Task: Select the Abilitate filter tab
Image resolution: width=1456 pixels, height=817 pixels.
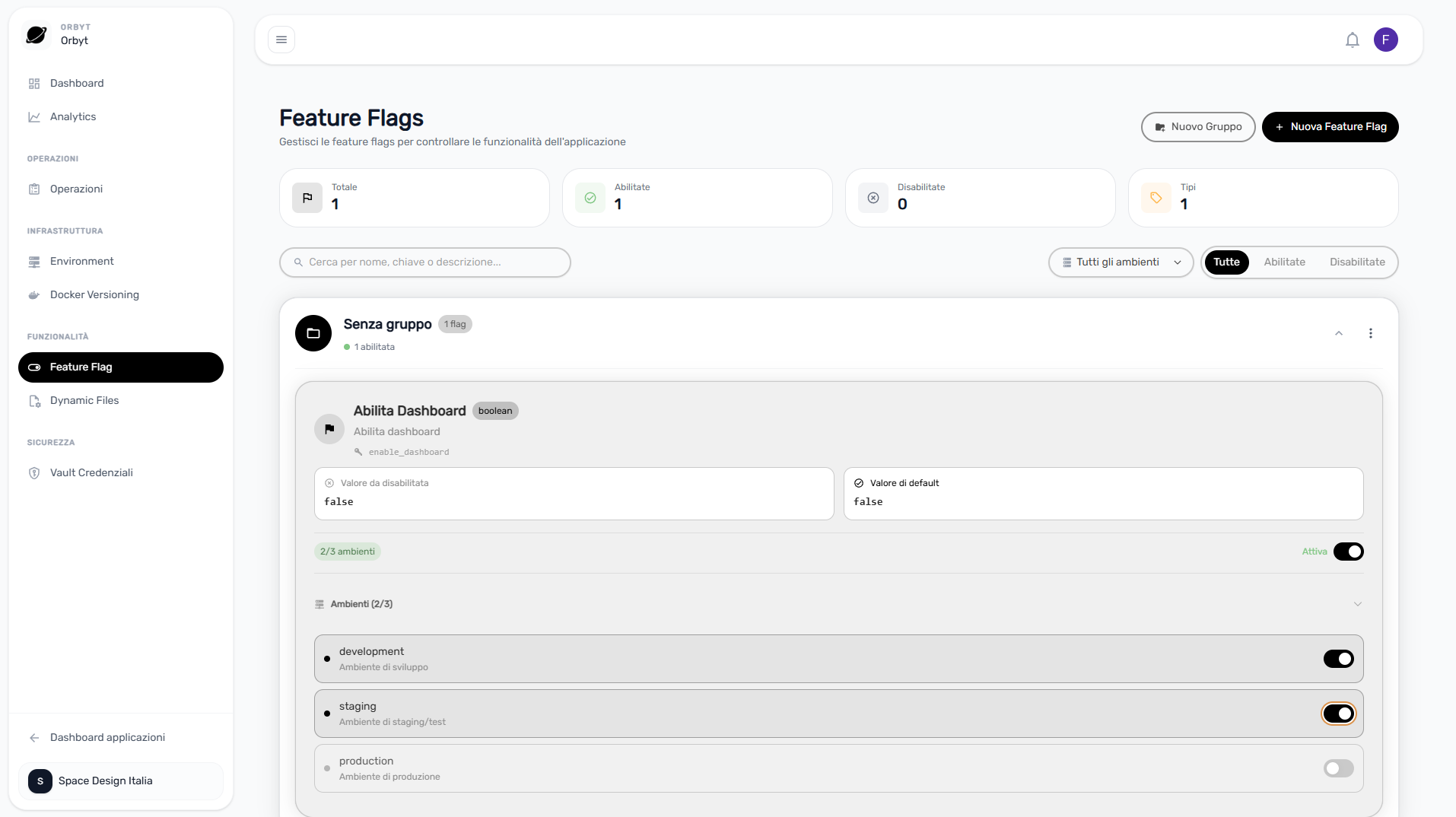Action: point(1284,262)
